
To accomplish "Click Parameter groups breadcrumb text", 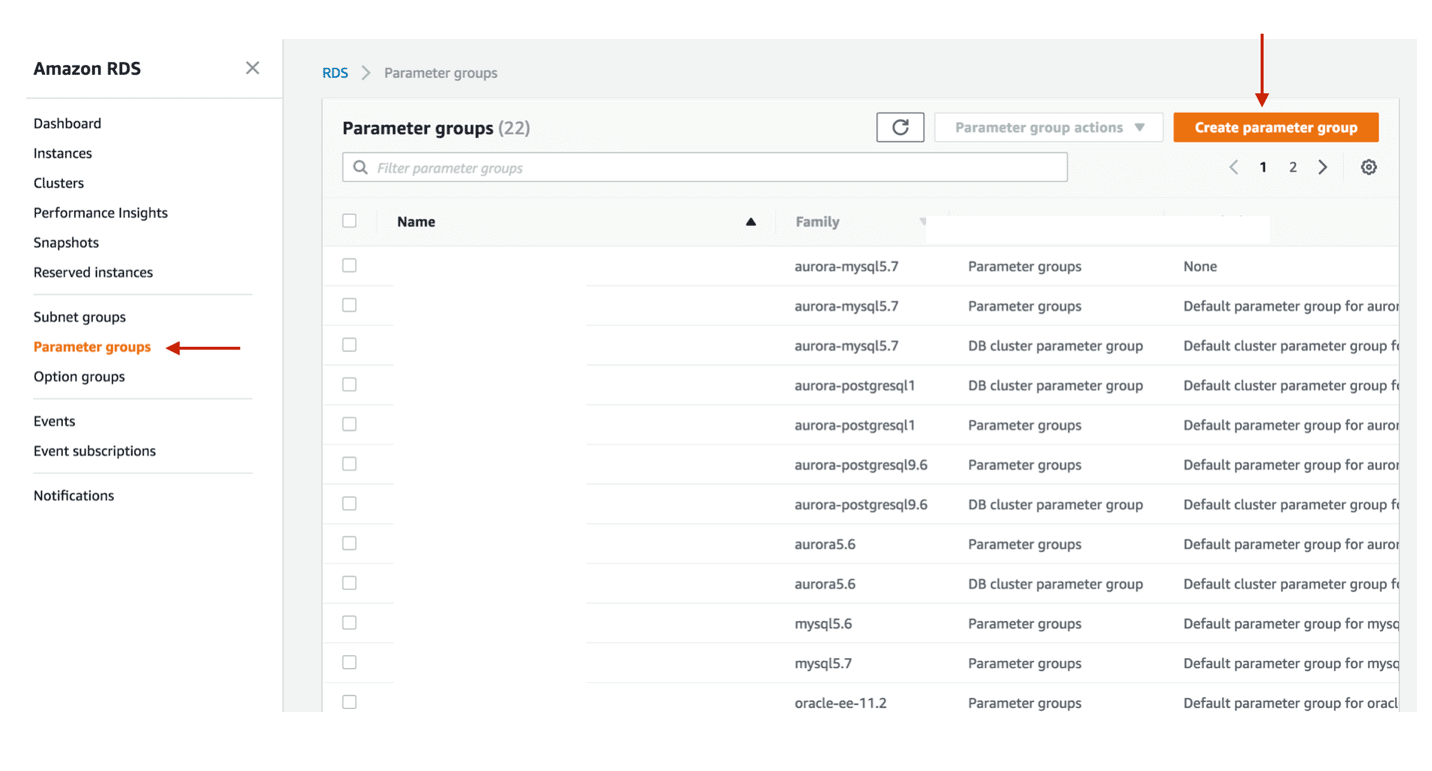I will click(440, 73).
